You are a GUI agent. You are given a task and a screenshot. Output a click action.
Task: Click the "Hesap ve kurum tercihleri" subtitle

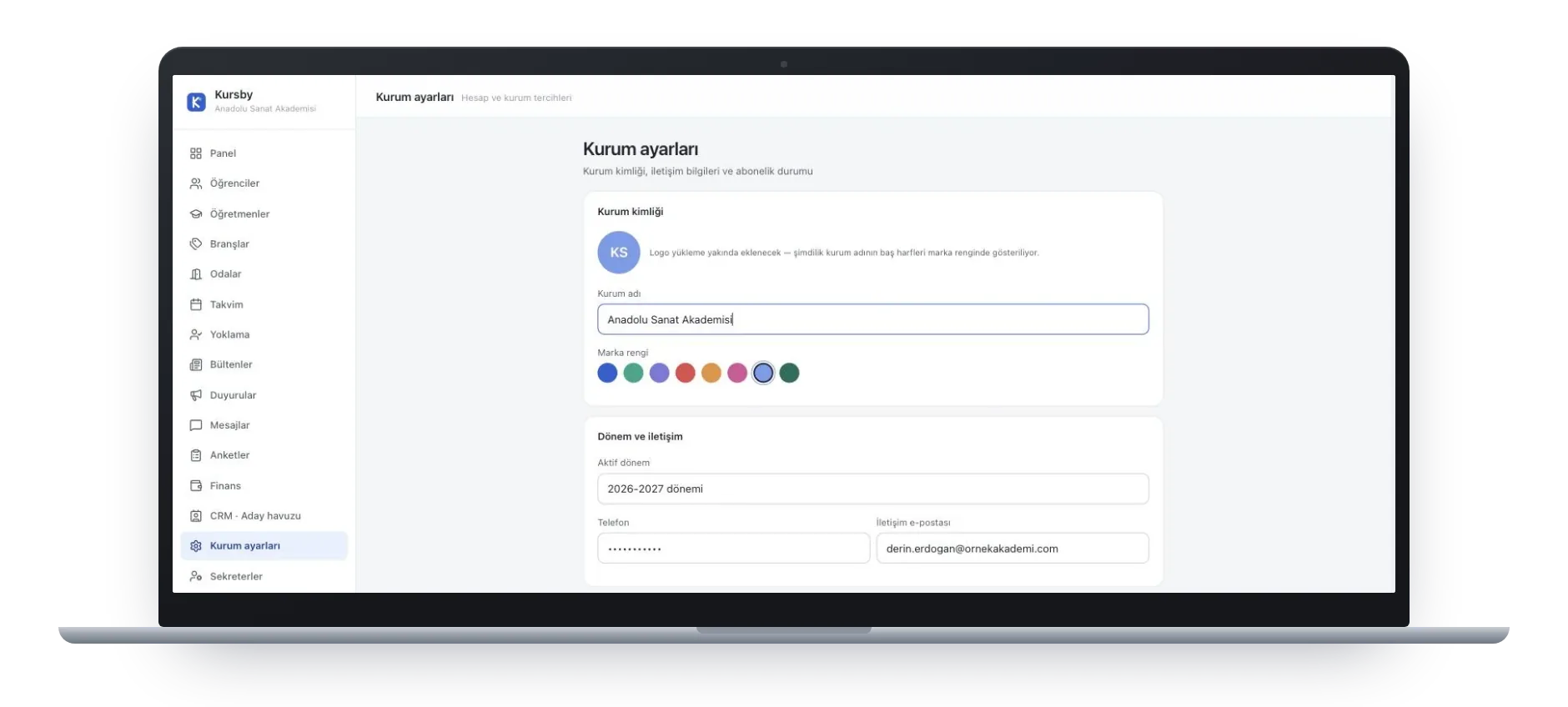click(x=516, y=98)
